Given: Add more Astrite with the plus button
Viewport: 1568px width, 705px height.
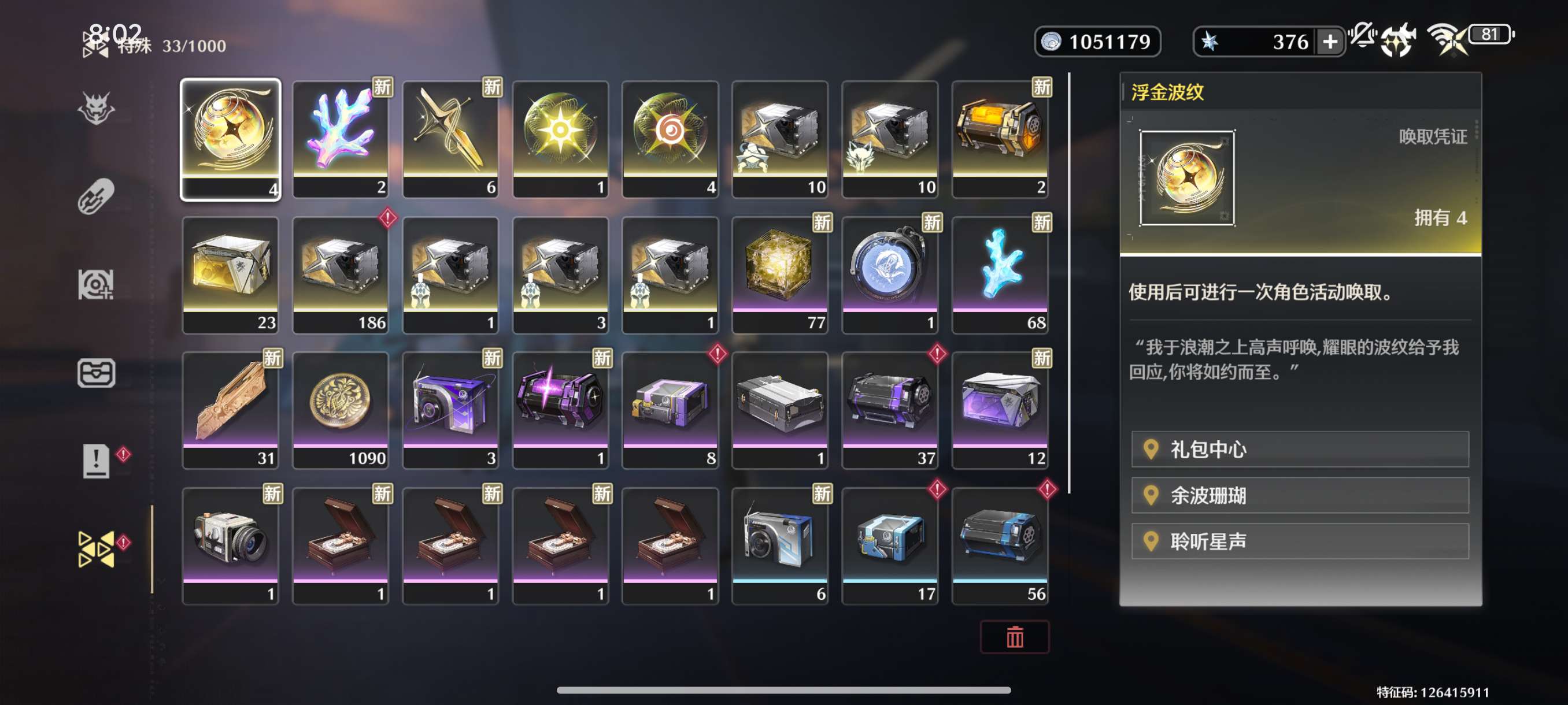Looking at the screenshot, I should [x=1330, y=42].
